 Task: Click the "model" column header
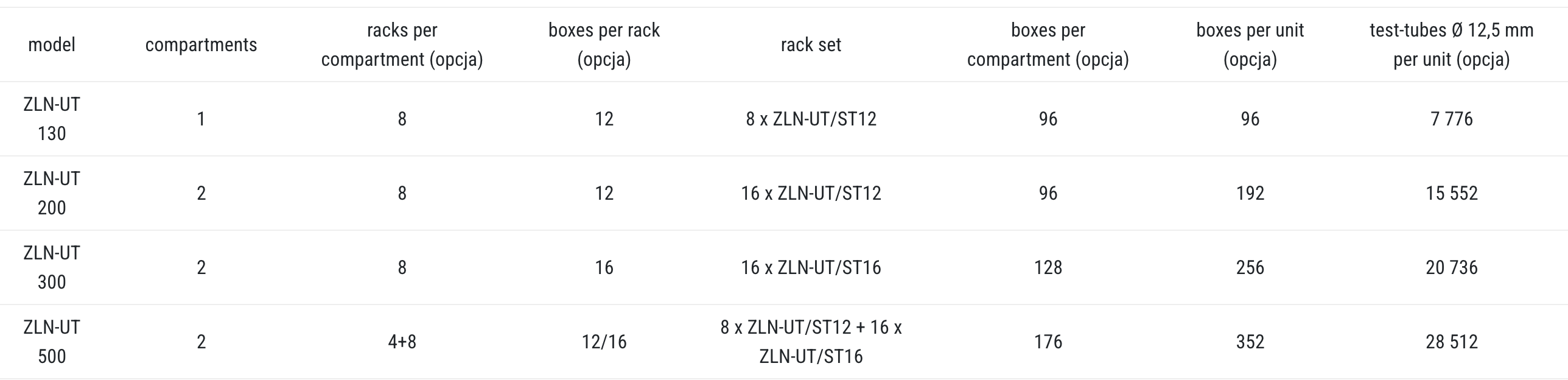(x=52, y=44)
